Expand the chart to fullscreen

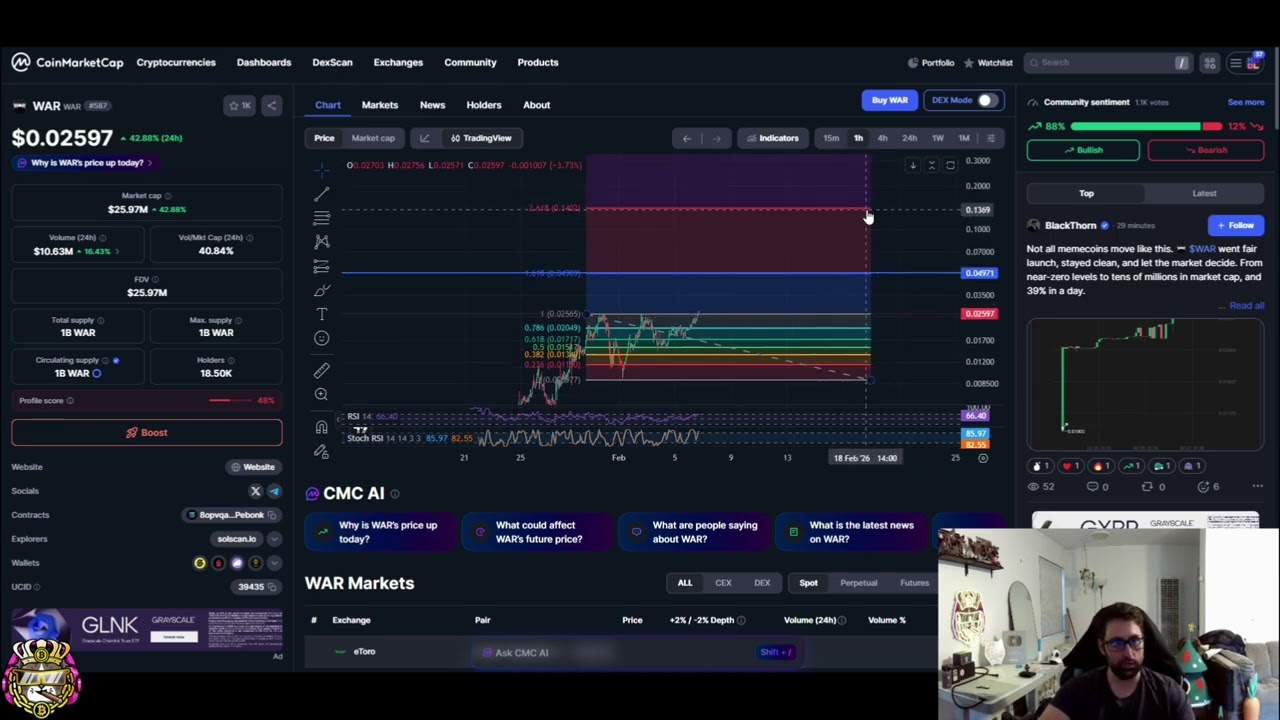pos(950,165)
